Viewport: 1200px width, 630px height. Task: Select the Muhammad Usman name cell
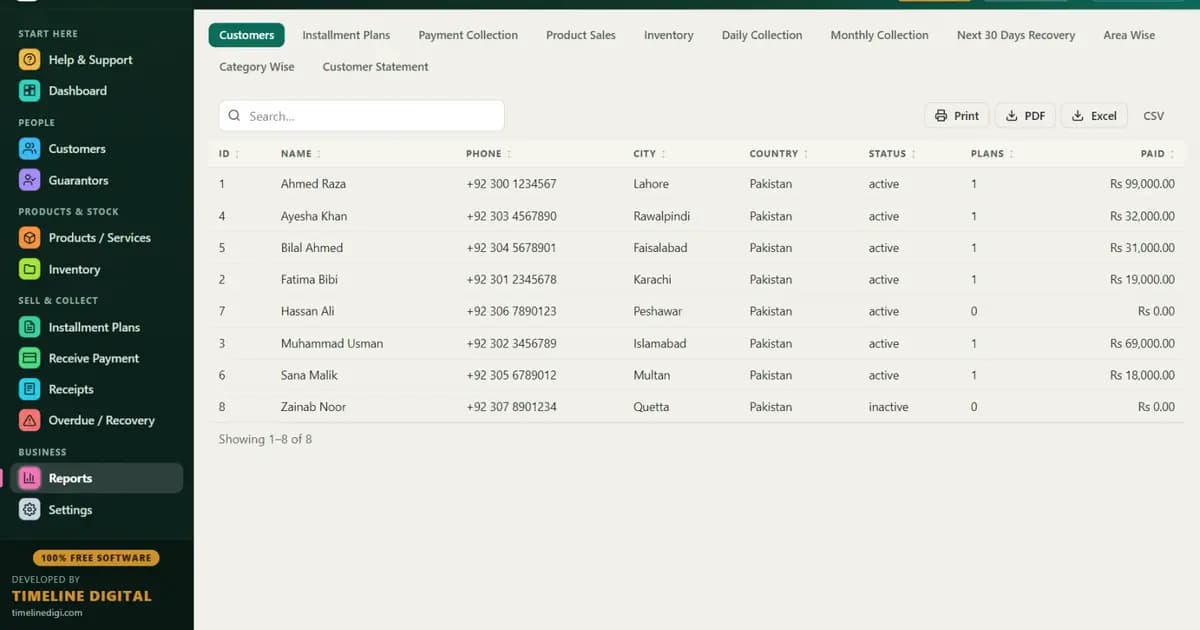(332, 344)
